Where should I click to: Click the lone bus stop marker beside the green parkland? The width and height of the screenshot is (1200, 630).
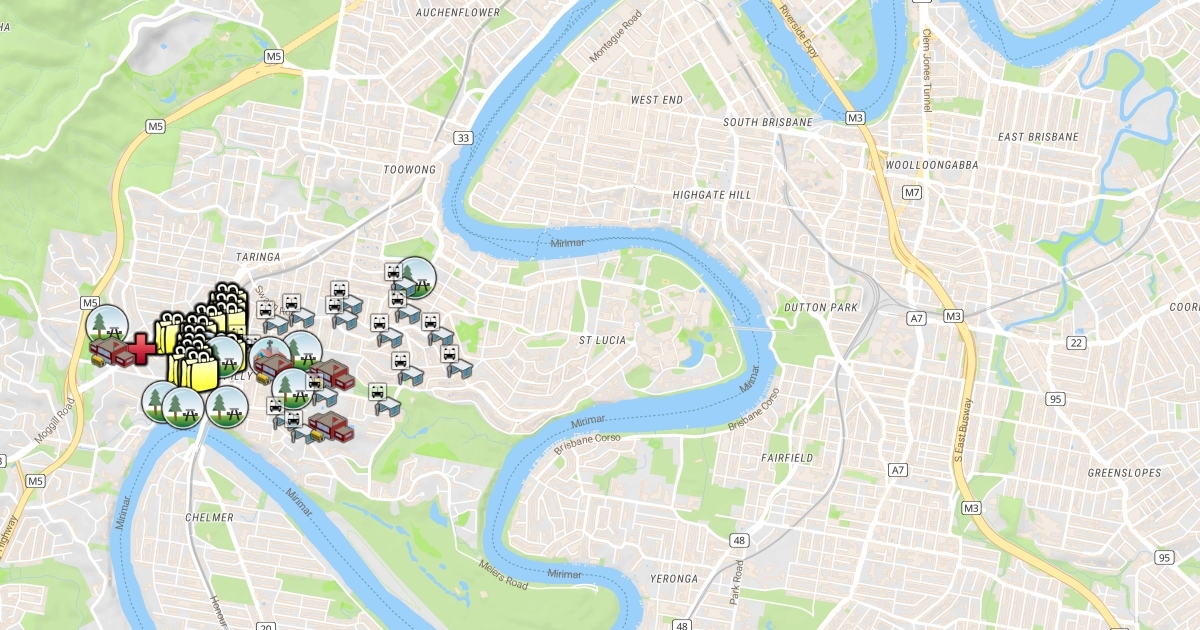click(383, 400)
